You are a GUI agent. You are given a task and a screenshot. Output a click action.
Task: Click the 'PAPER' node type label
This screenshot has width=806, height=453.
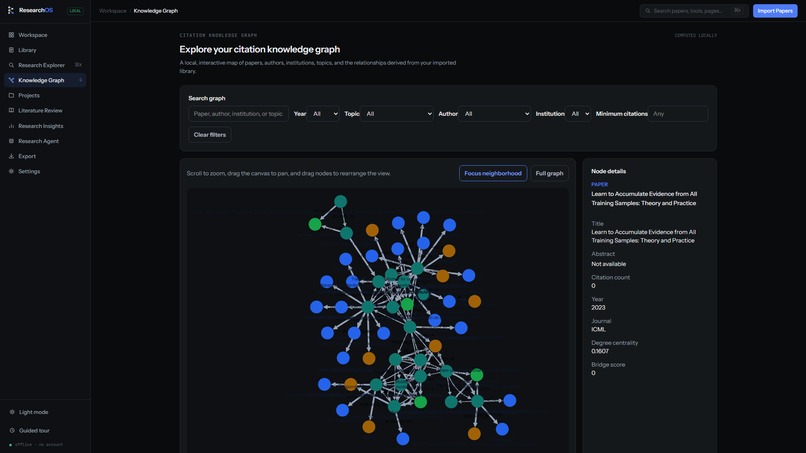click(x=599, y=184)
